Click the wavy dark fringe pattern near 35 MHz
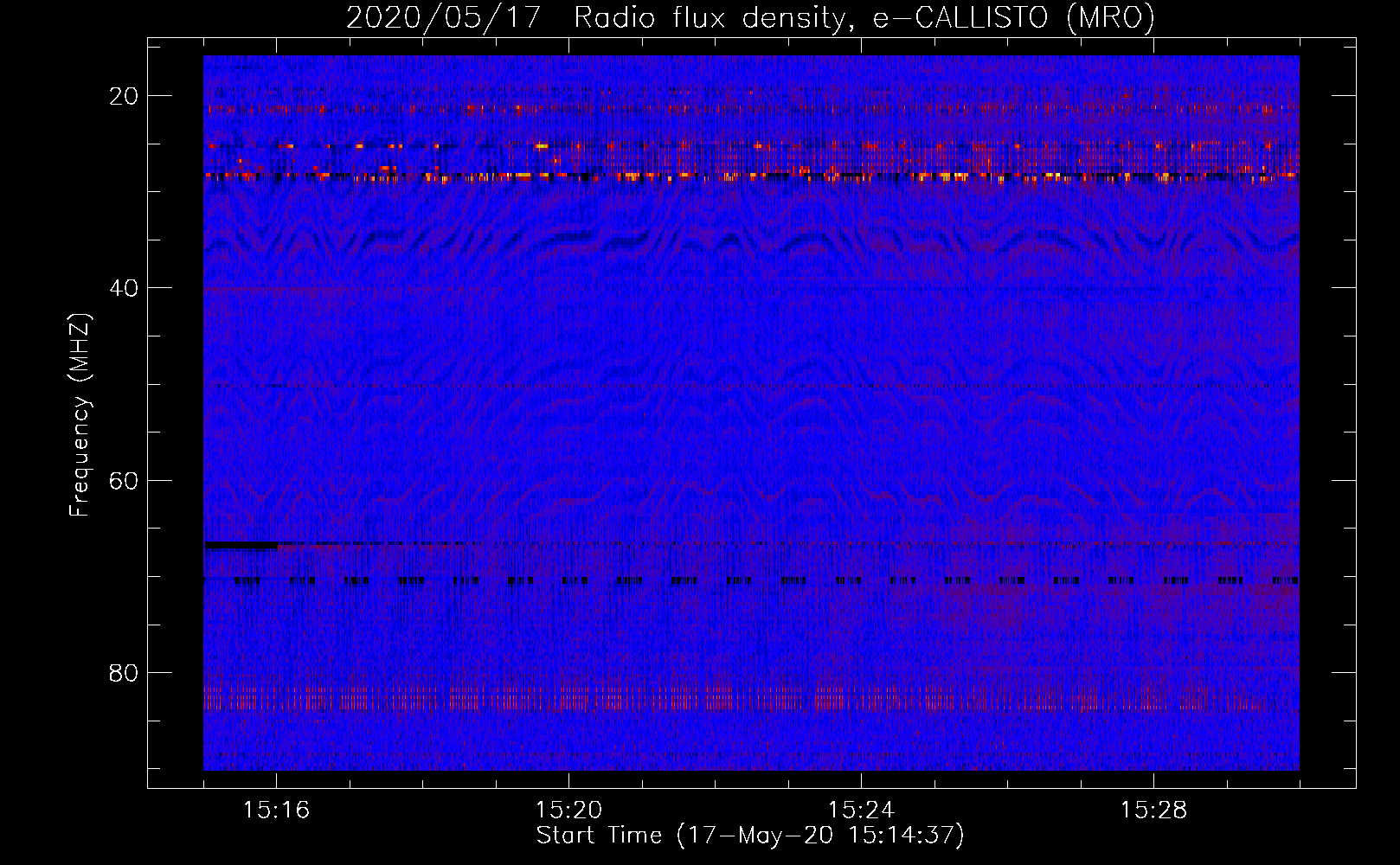The image size is (1400, 865). tap(606, 242)
